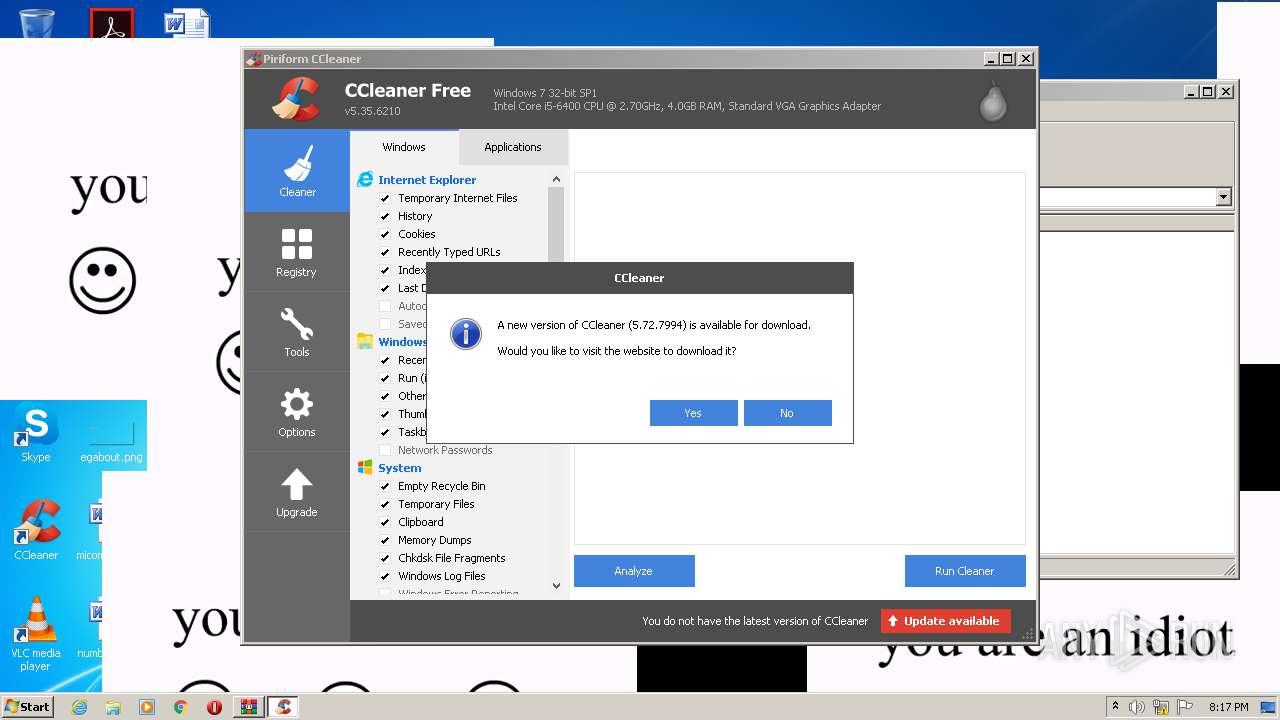1280x720 pixels.
Task: Click the blue information icon in dialog
Action: [466, 334]
